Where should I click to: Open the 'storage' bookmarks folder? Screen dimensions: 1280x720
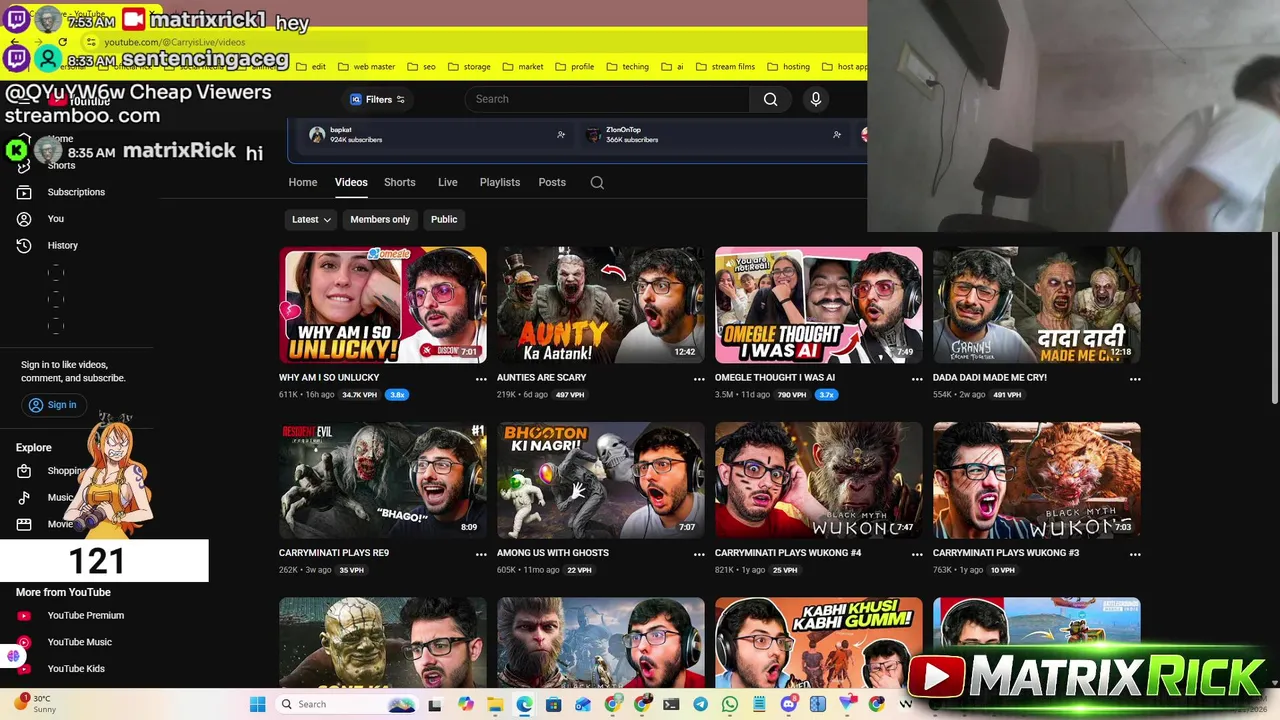point(469,67)
